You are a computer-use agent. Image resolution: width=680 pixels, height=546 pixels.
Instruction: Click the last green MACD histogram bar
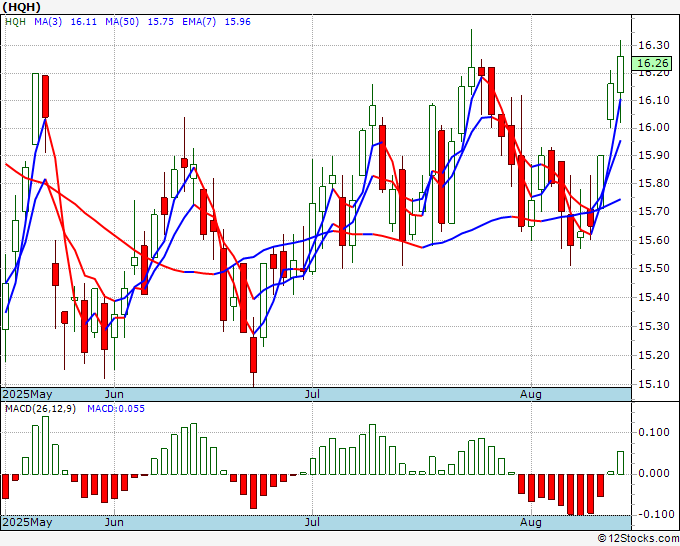point(621,463)
